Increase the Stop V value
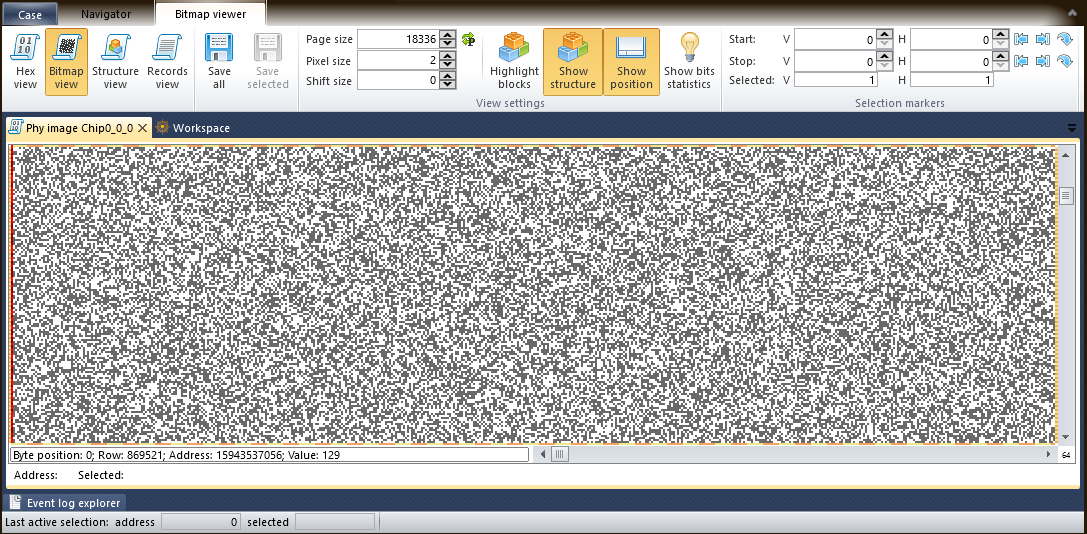Image resolution: width=1087 pixels, height=534 pixels. (x=884, y=57)
